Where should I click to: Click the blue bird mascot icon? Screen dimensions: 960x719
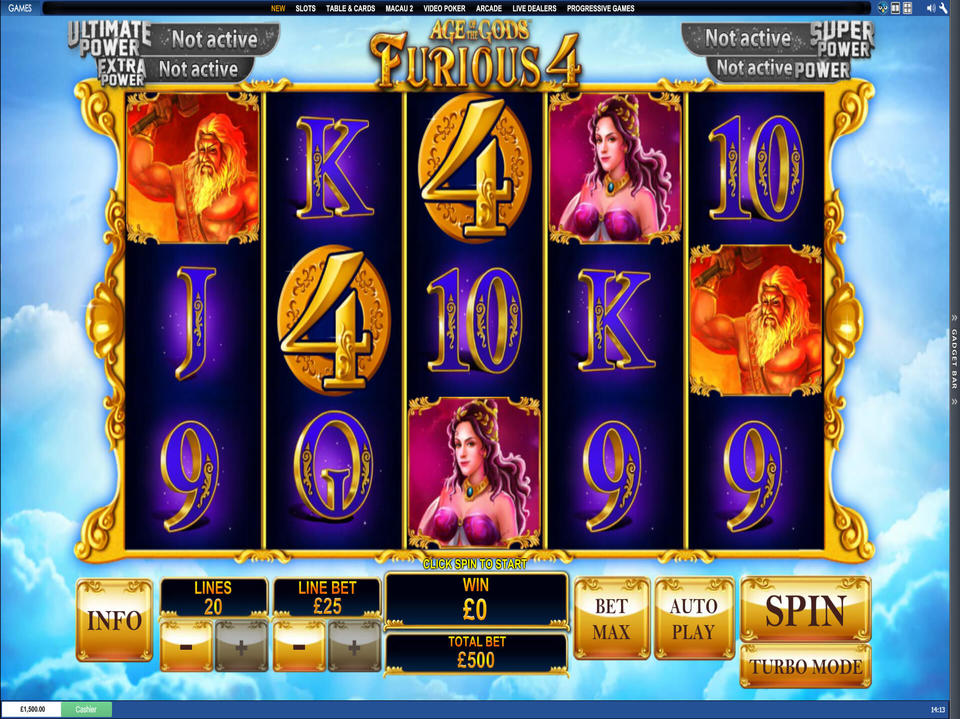883,8
